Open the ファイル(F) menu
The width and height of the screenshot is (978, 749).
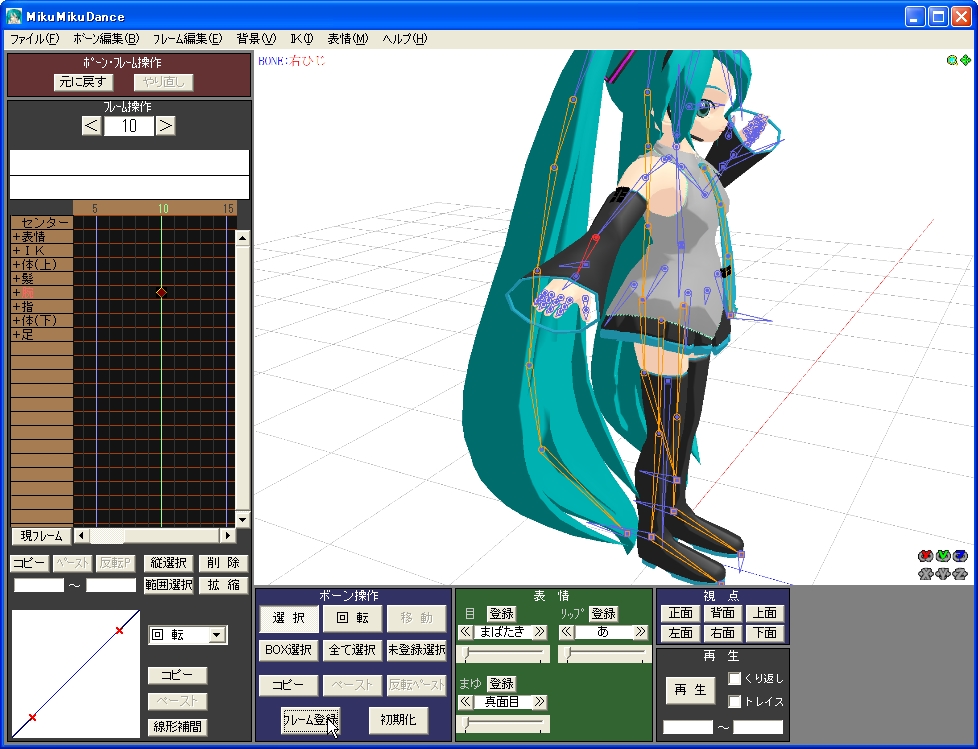pyautogui.click(x=34, y=39)
